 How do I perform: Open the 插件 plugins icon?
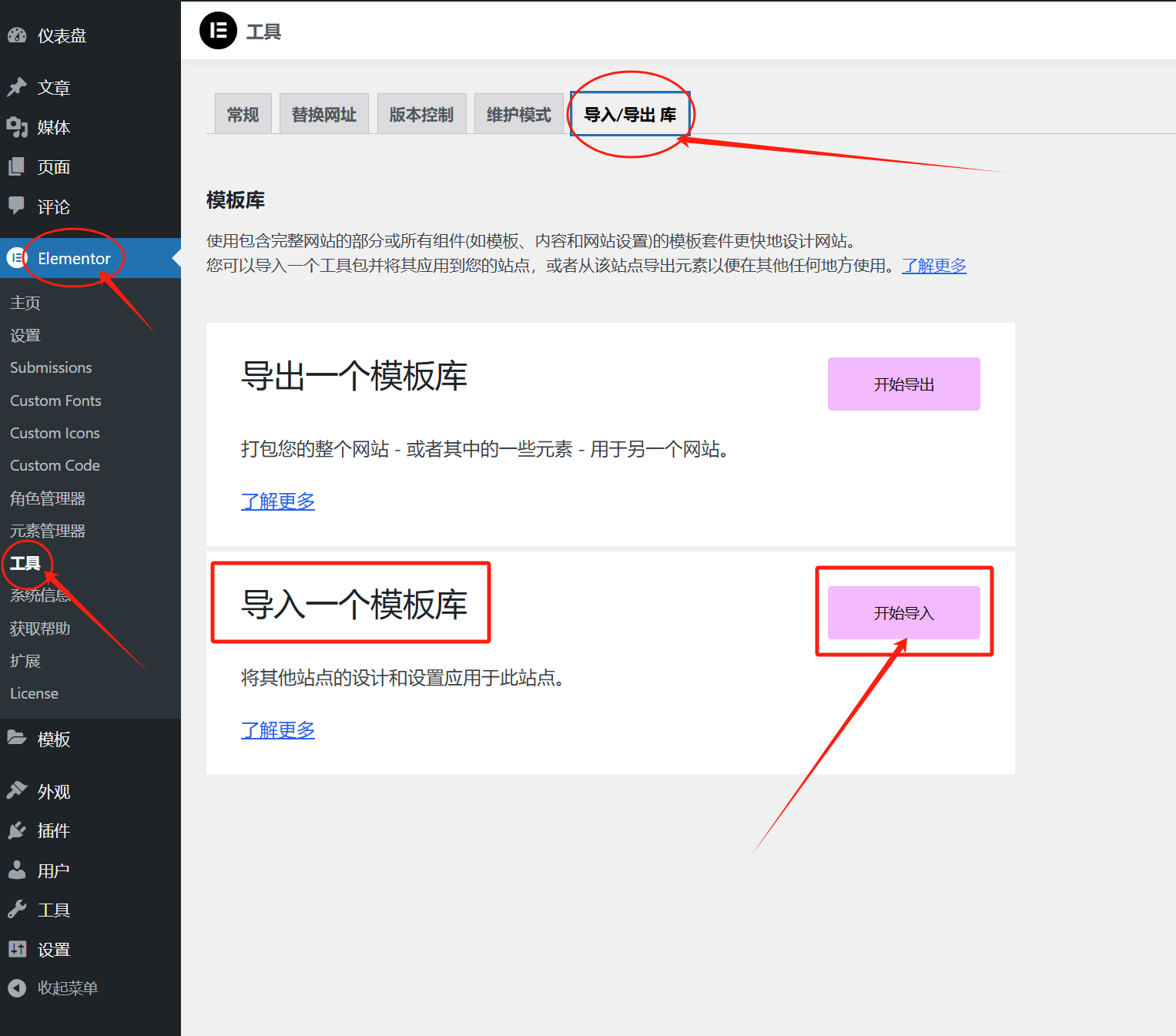17,830
